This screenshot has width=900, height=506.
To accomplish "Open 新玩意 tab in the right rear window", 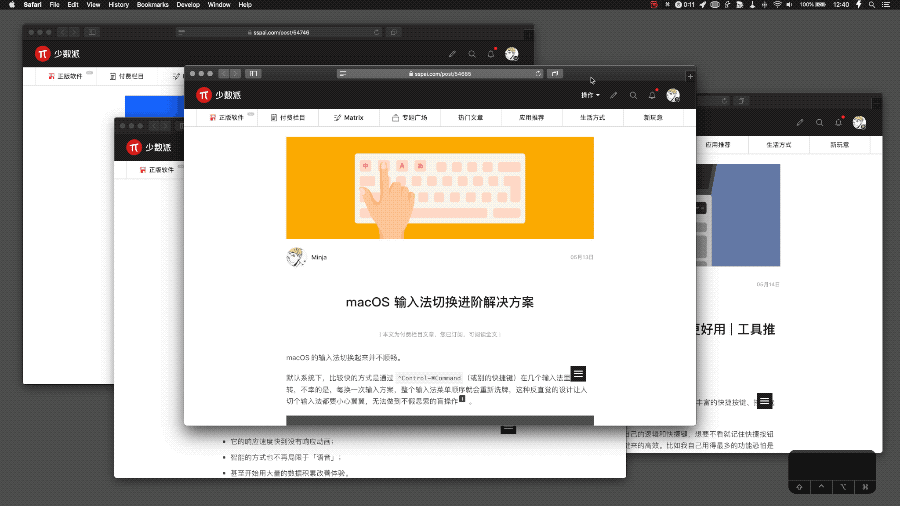I will coord(839,145).
